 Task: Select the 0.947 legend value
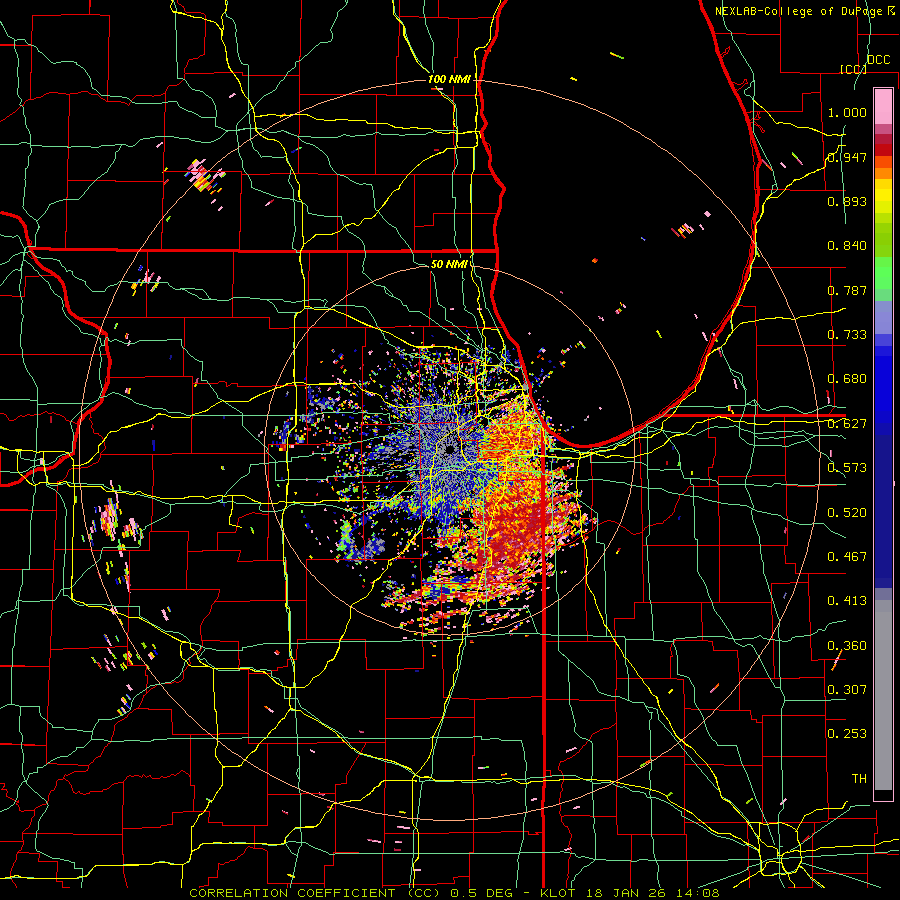point(847,157)
